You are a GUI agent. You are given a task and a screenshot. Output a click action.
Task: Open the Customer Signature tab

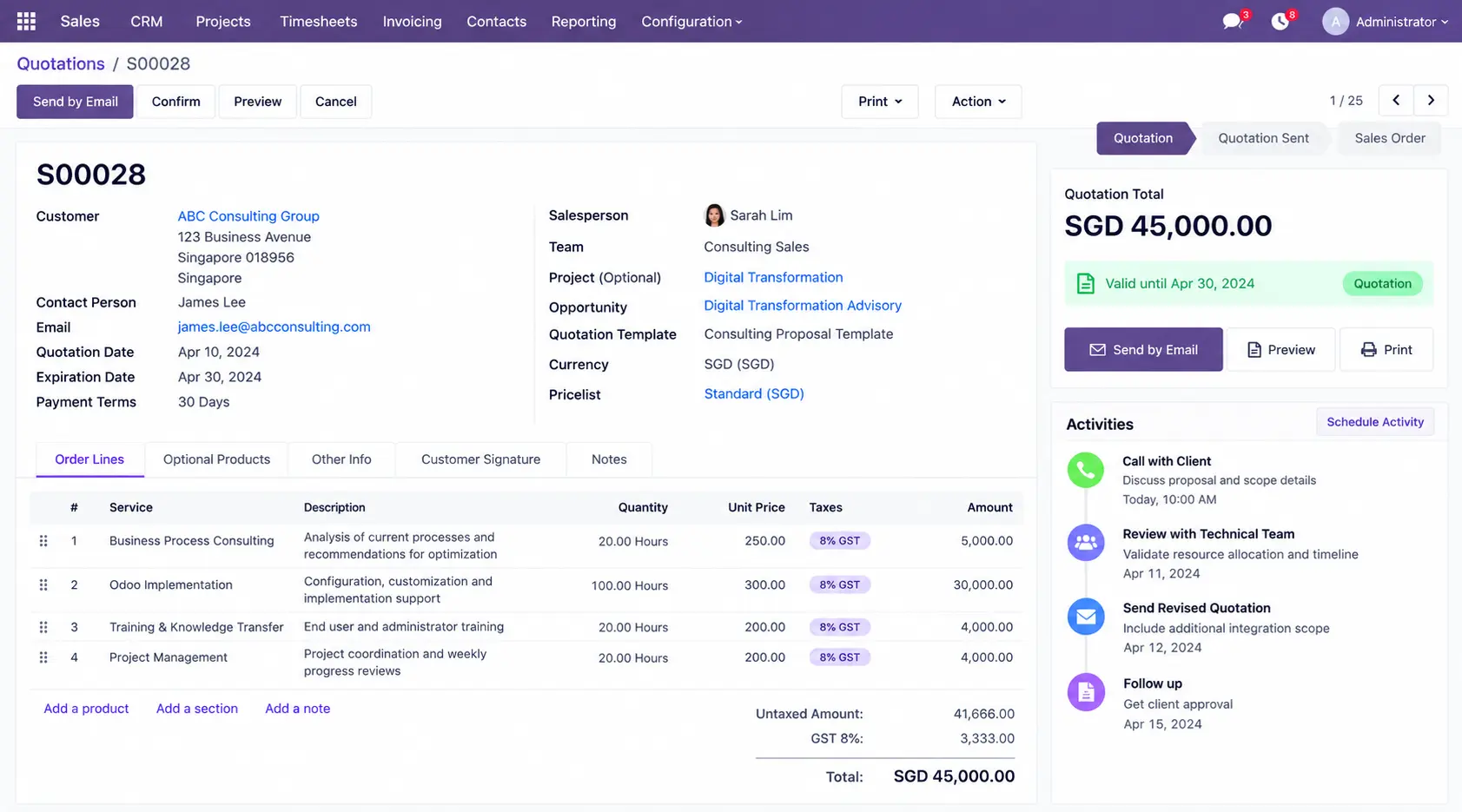[x=480, y=459]
